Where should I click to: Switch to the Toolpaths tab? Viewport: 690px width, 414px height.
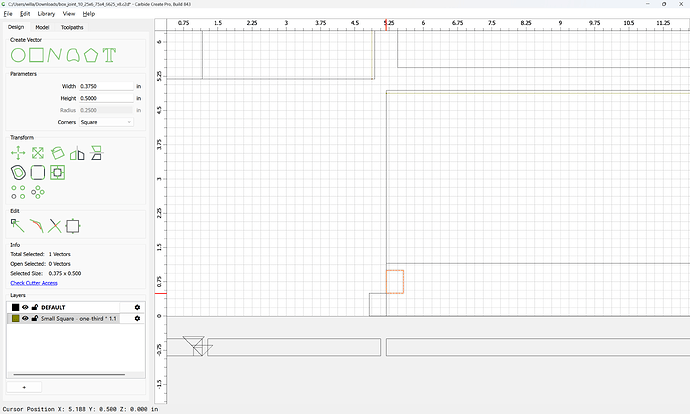click(72, 27)
